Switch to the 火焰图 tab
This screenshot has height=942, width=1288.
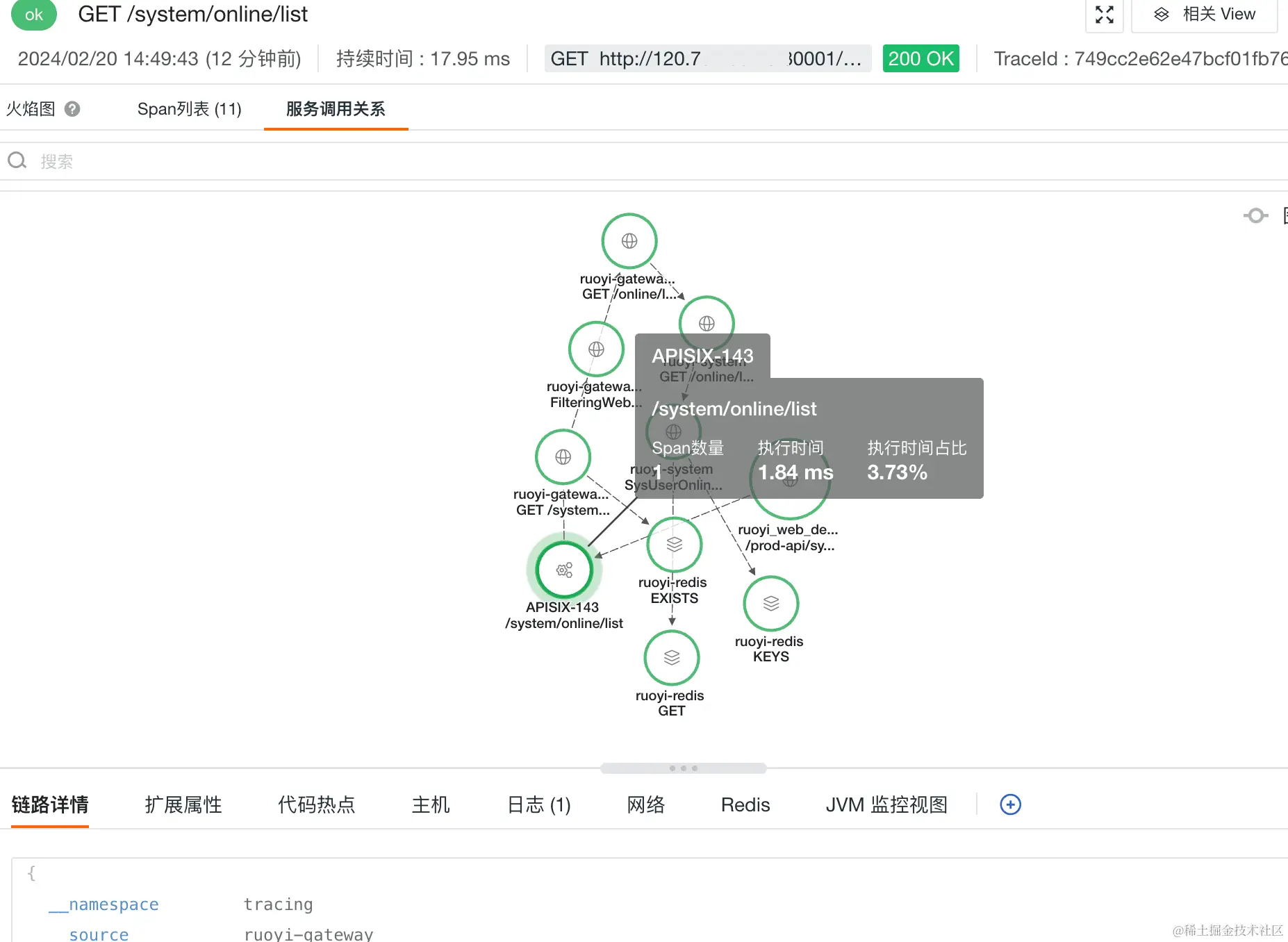point(31,109)
